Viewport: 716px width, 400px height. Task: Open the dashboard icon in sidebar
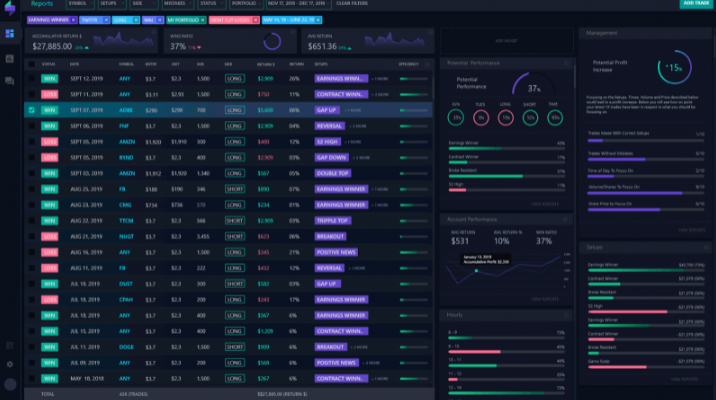click(10, 34)
